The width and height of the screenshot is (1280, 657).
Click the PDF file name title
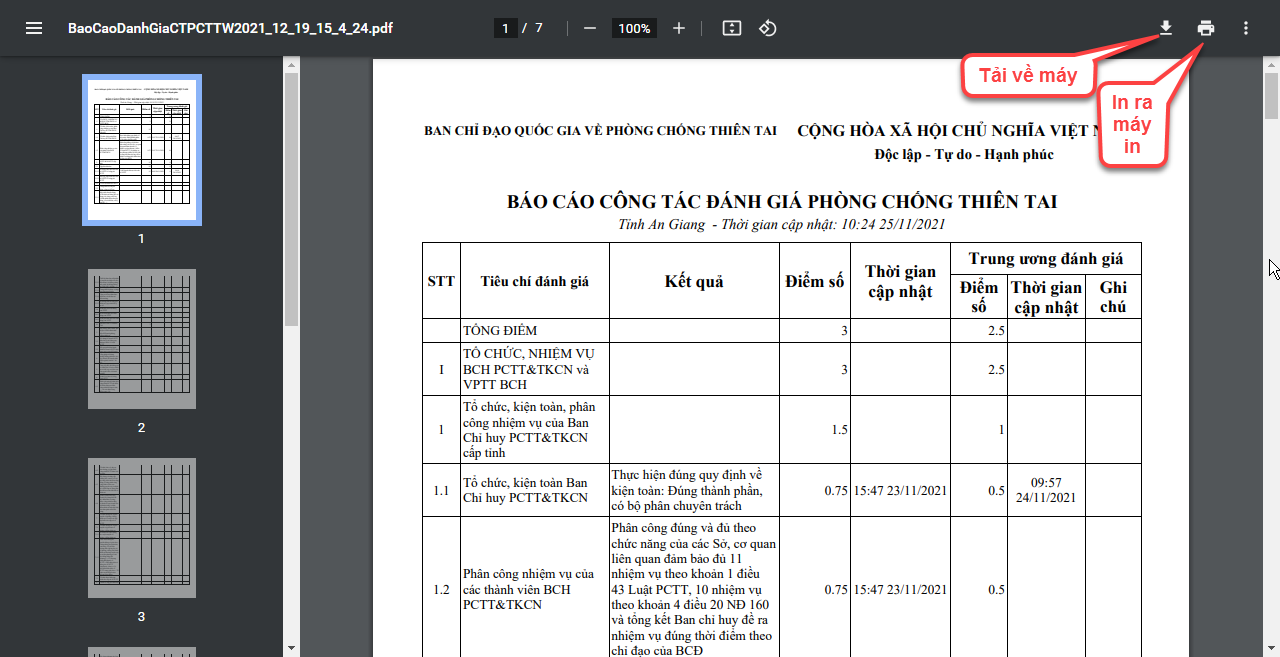pos(230,28)
